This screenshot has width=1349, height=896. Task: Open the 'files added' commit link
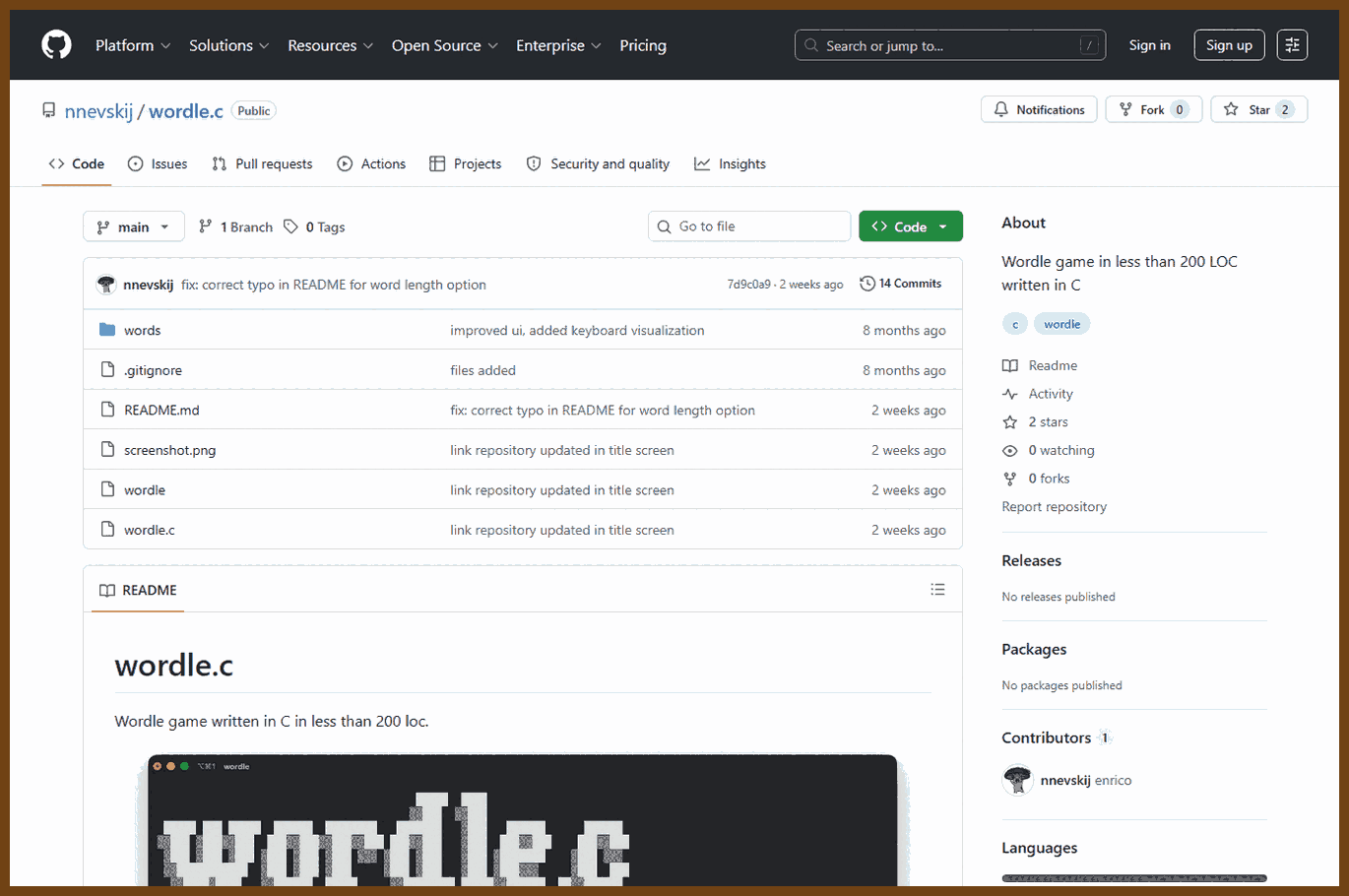(482, 370)
